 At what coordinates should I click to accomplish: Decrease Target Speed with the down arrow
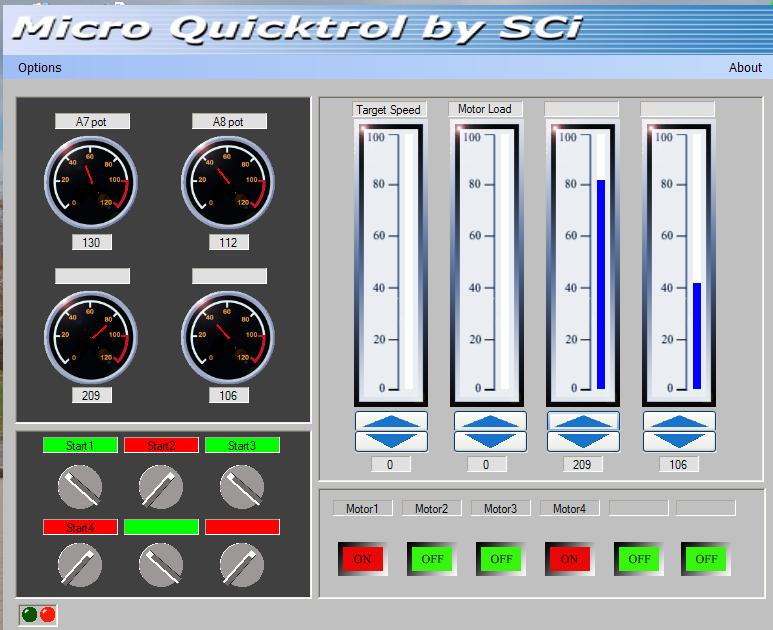tap(391, 441)
